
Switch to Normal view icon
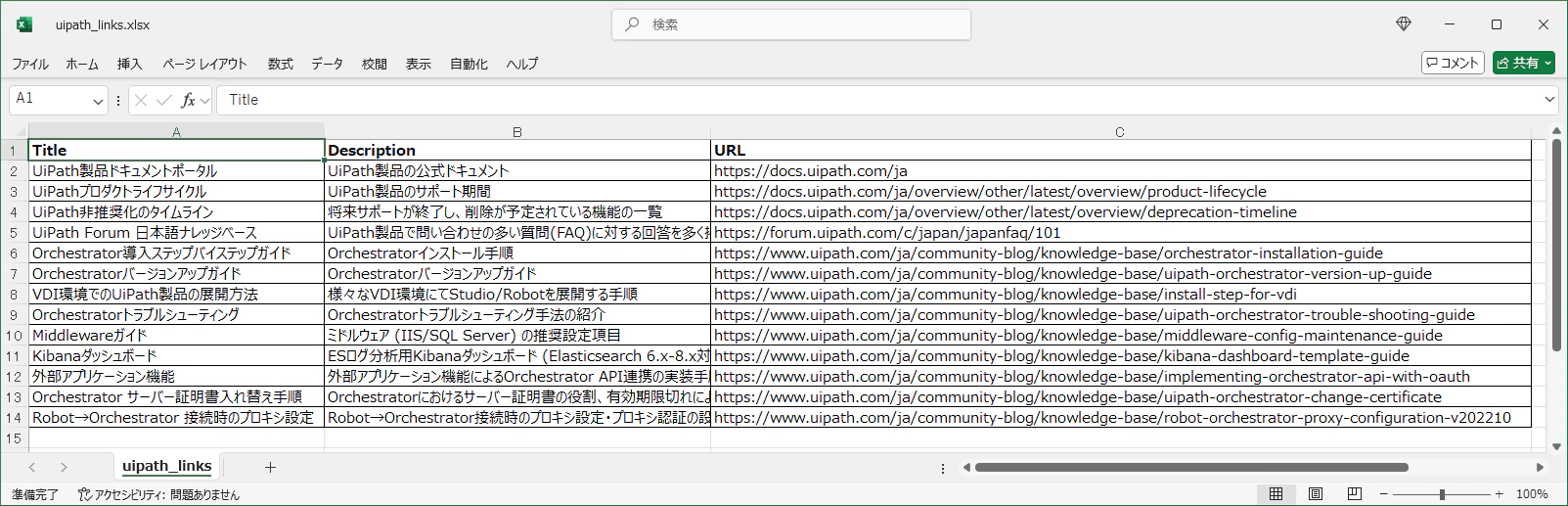pos(1276,494)
